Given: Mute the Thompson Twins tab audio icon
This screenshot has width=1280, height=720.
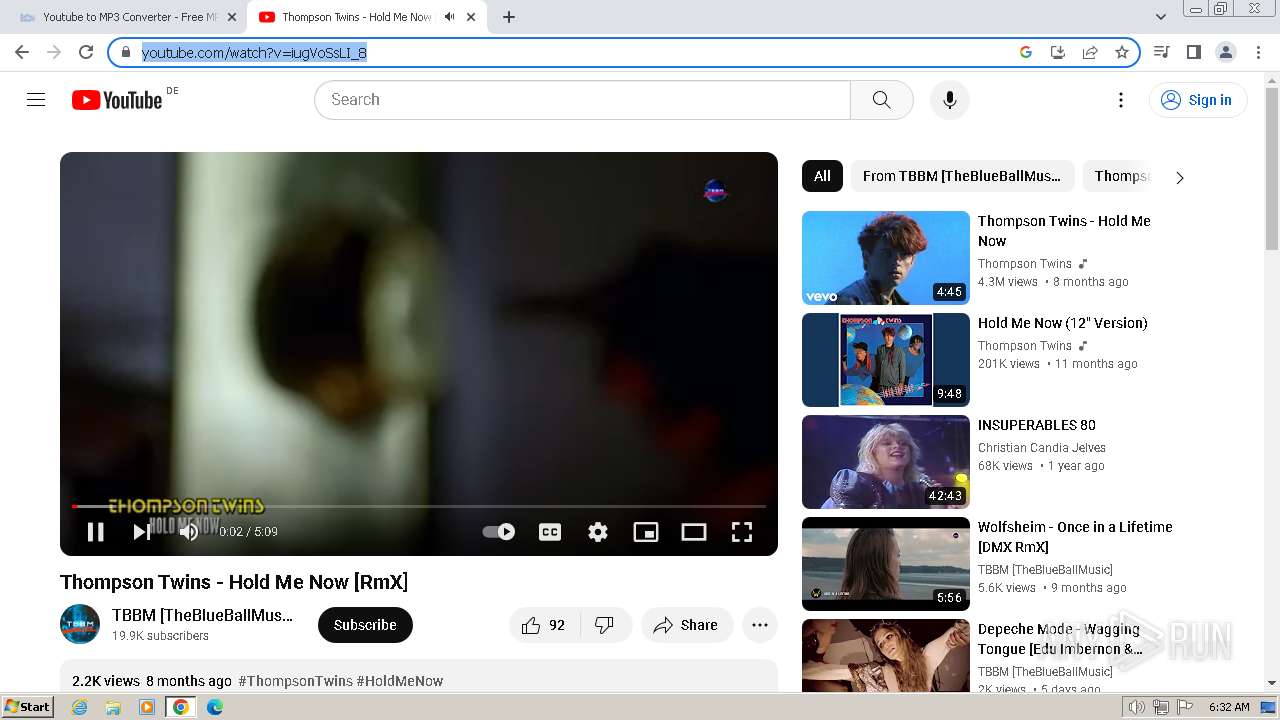Looking at the screenshot, I should coord(450,17).
